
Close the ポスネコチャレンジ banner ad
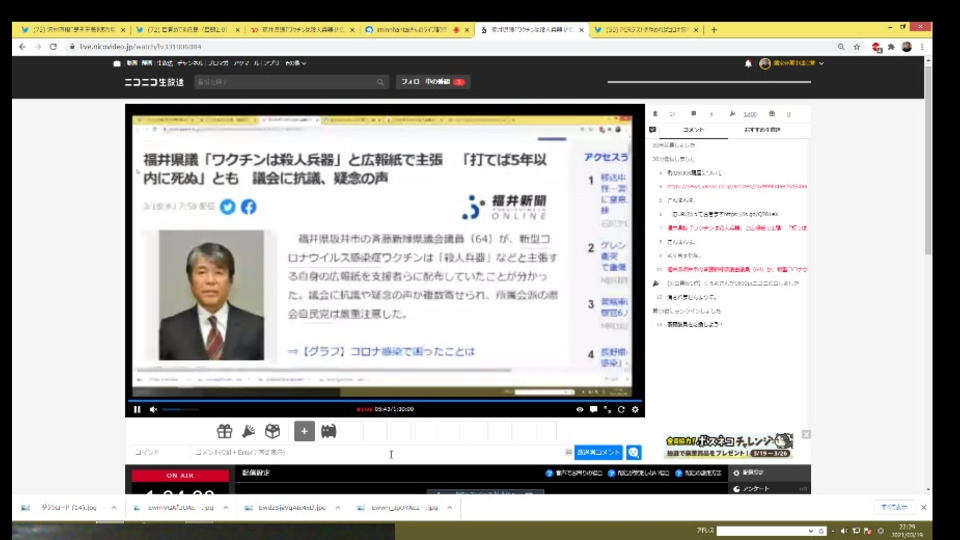pos(806,435)
